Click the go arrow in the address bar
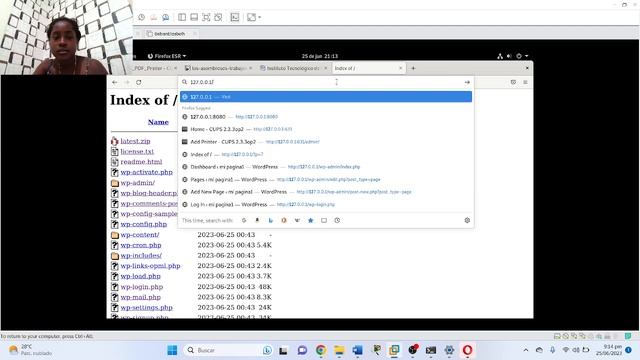This screenshot has height=360, width=640. click(467, 82)
